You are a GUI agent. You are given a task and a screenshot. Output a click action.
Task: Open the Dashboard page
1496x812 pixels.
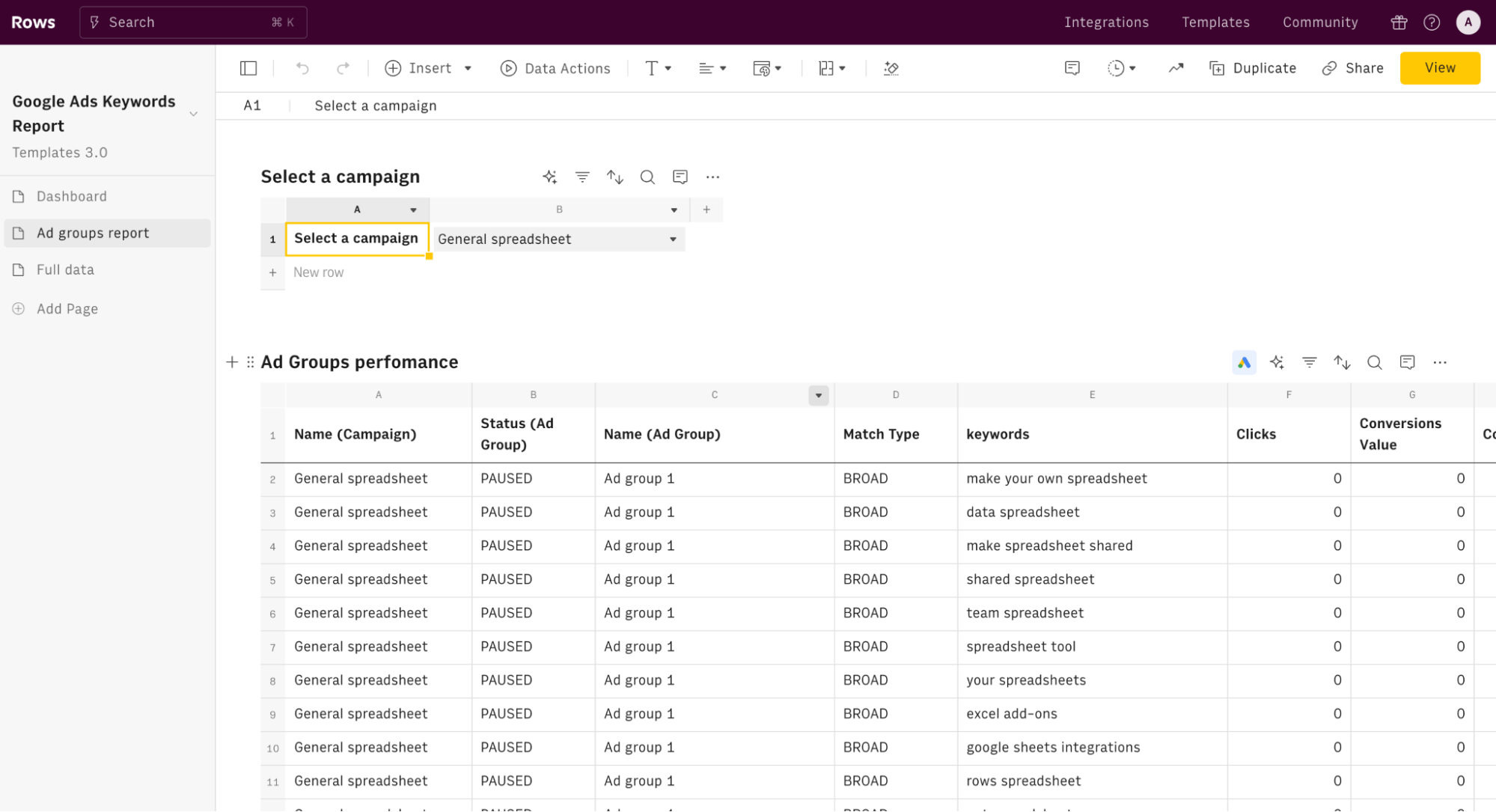click(71, 195)
